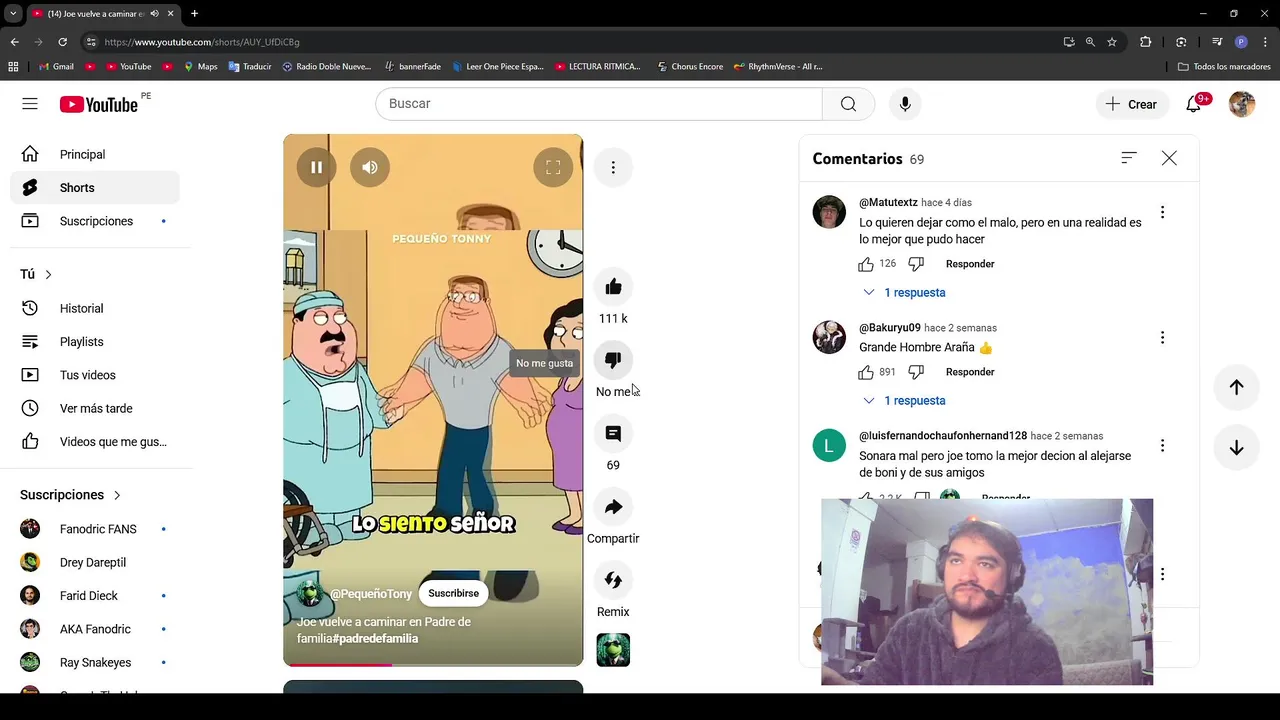
Task: Like the Short with thumbs up
Action: [x=613, y=287]
